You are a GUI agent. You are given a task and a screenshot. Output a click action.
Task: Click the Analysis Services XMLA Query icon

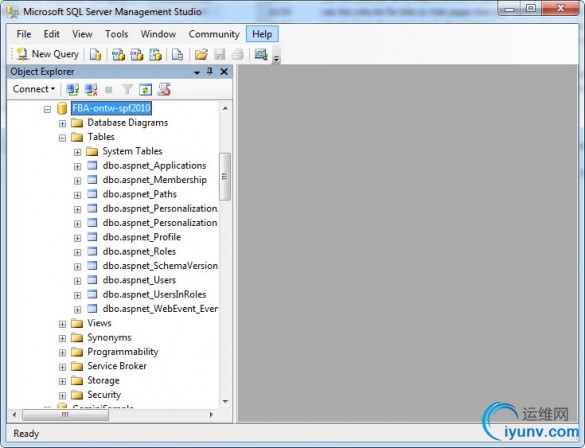(x=155, y=55)
